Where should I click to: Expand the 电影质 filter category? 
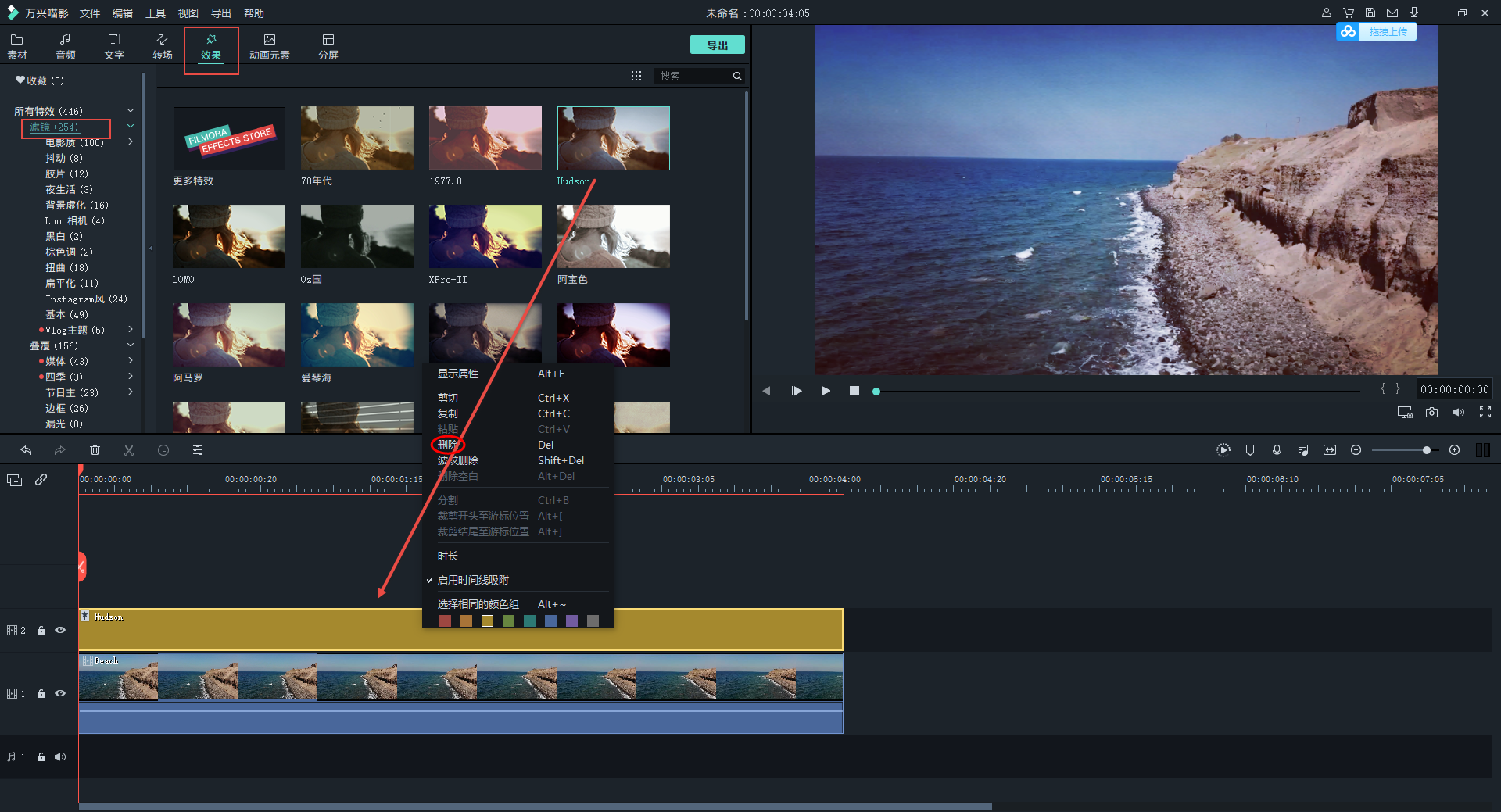pos(131,142)
